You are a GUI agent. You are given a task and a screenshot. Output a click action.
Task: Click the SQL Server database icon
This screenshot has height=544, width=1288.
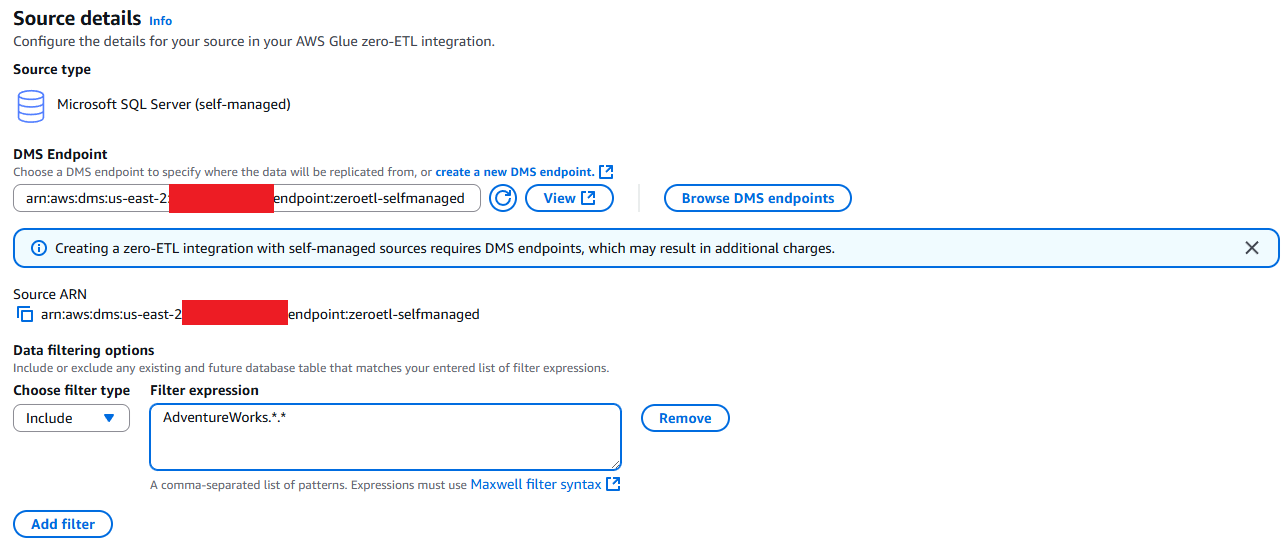[x=31, y=104]
